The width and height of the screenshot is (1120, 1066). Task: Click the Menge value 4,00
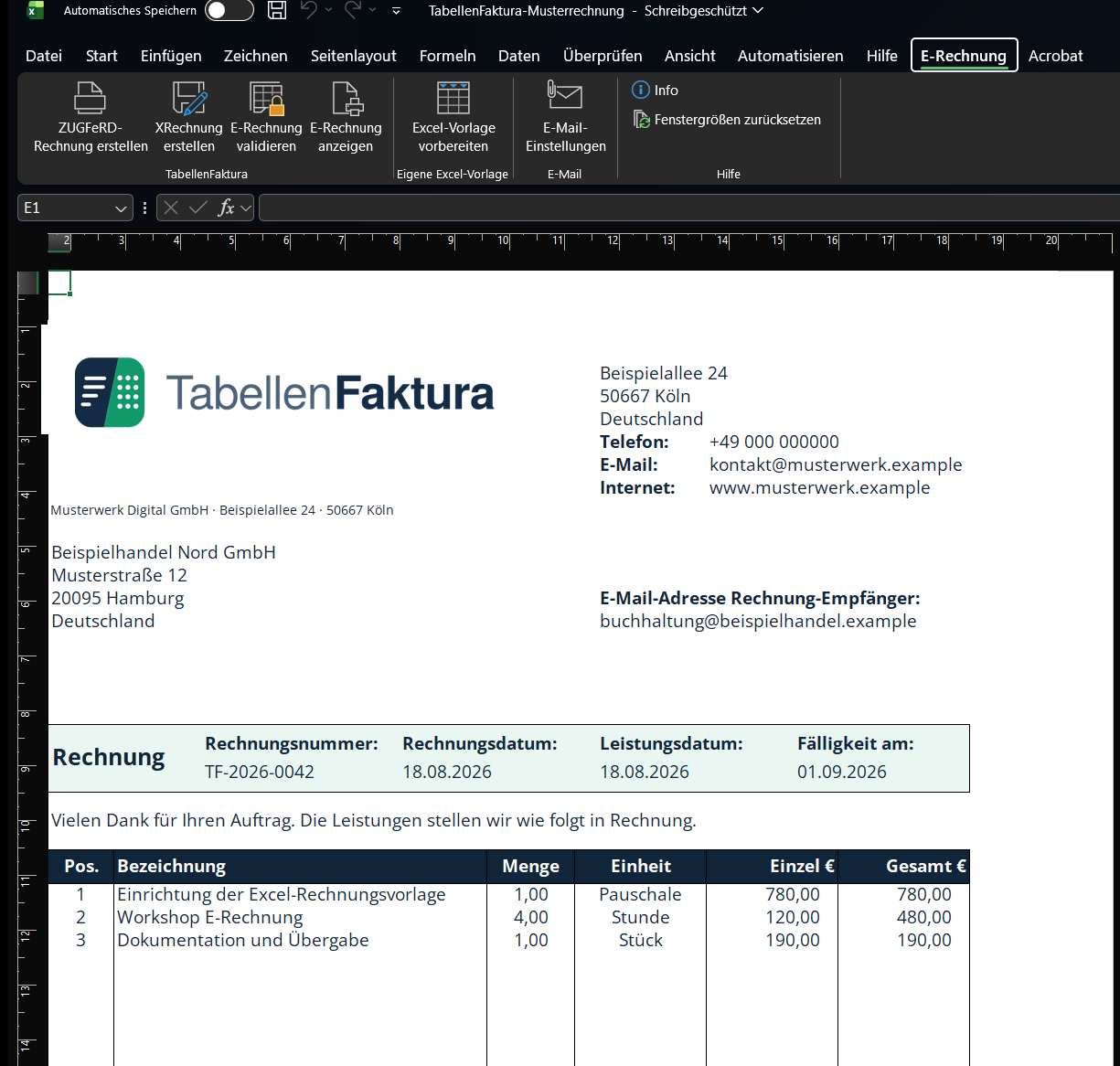pos(531,917)
